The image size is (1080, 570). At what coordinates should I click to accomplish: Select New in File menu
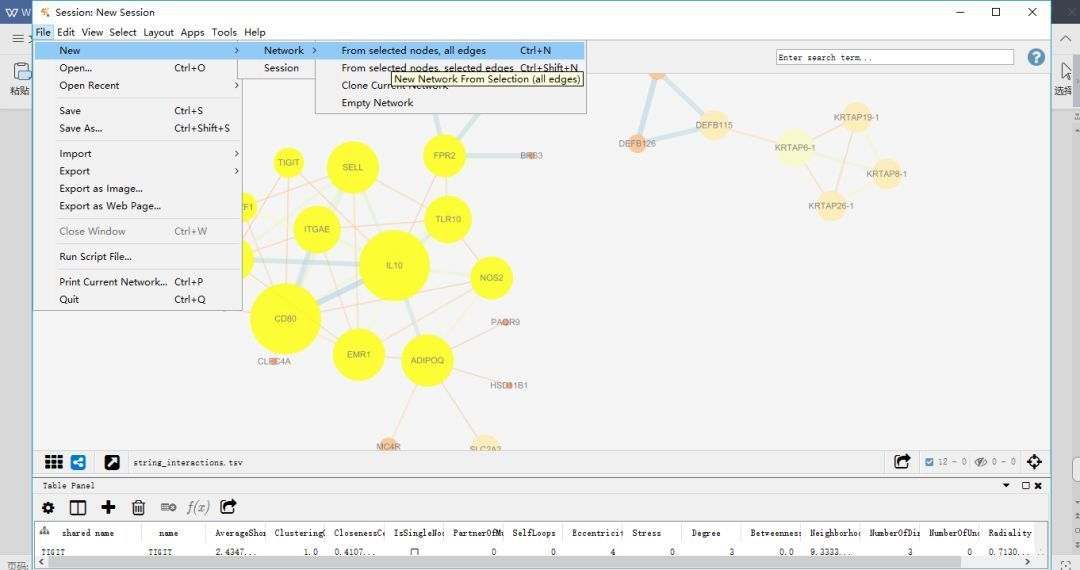click(138, 50)
